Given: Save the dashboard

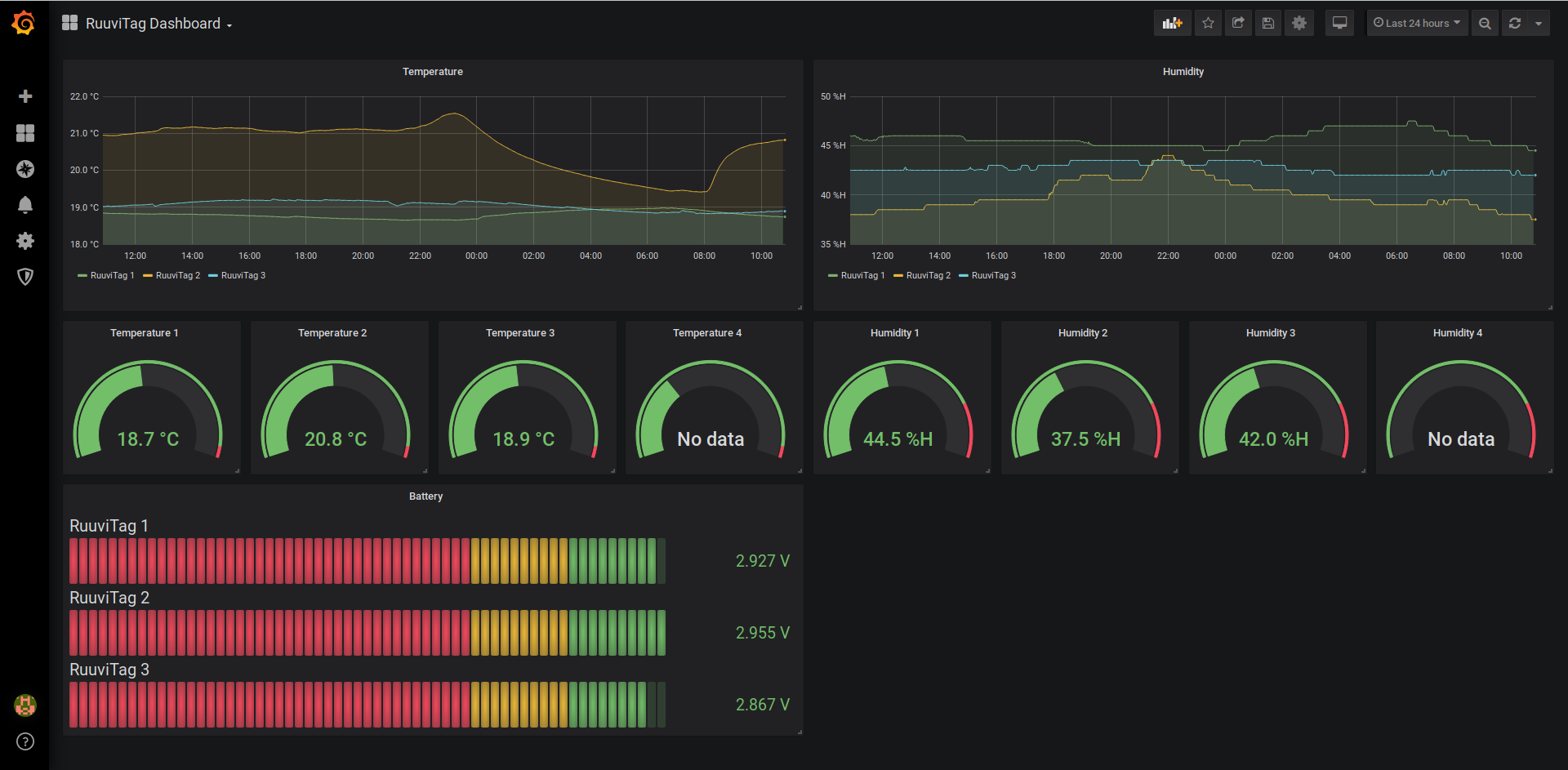Looking at the screenshot, I should pyautogui.click(x=1268, y=23).
